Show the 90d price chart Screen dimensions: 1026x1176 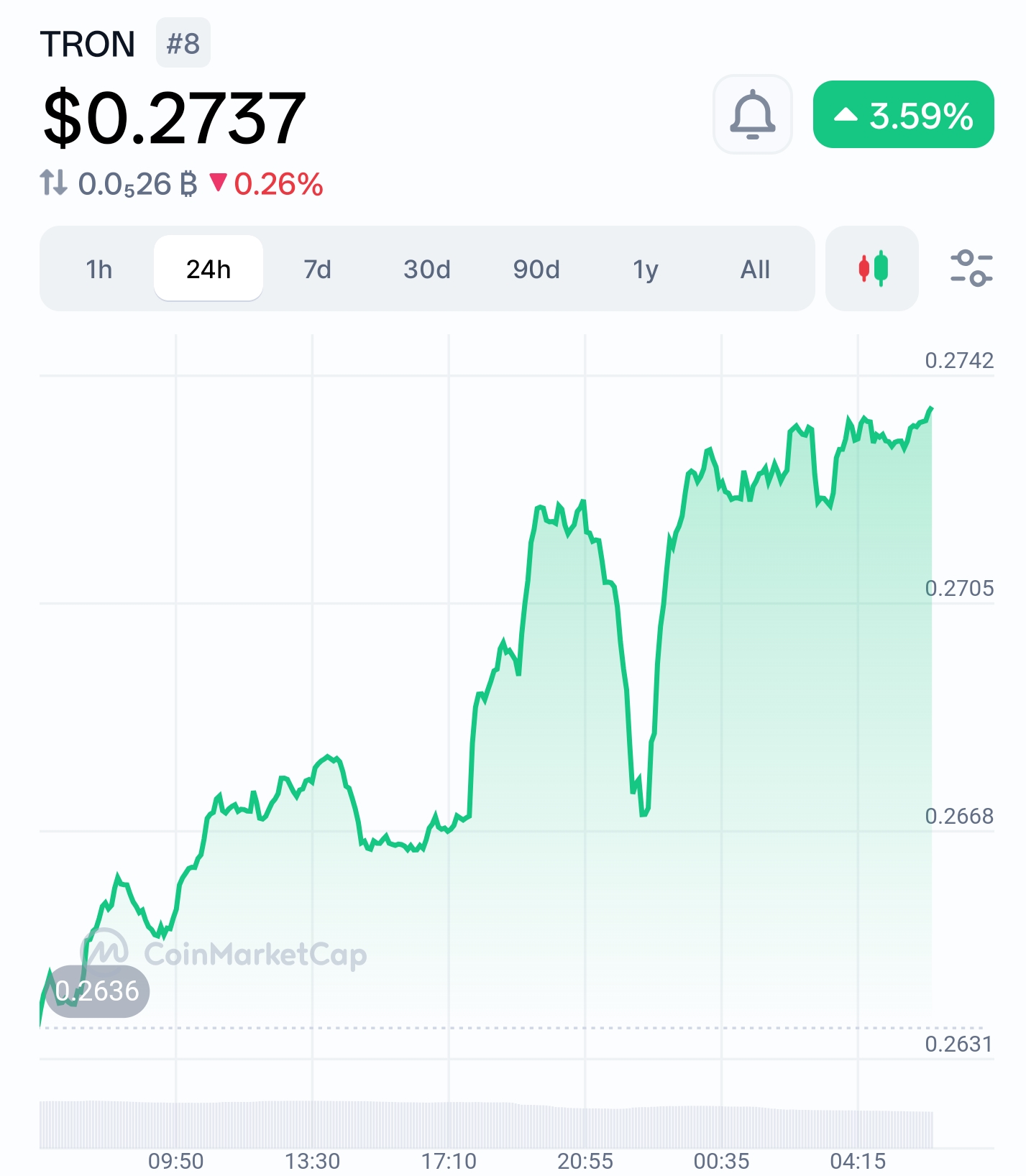(x=536, y=270)
